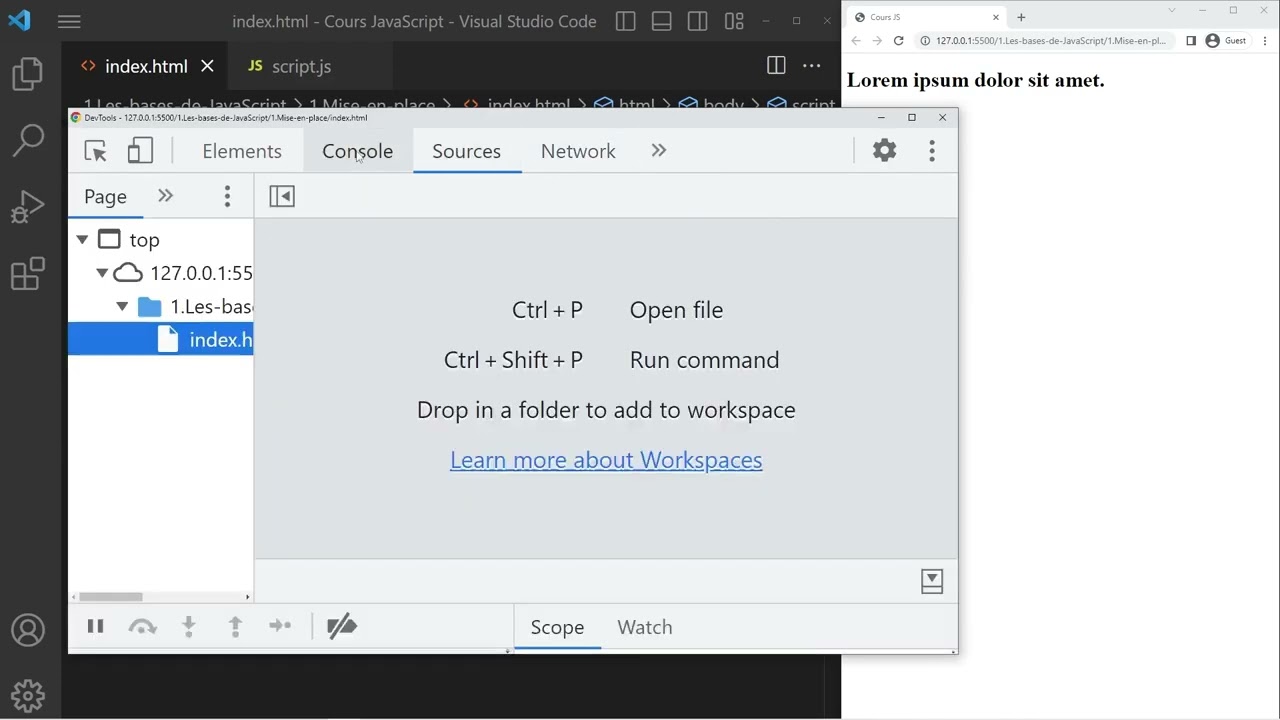Toggle the device toolbar icon

click(140, 151)
